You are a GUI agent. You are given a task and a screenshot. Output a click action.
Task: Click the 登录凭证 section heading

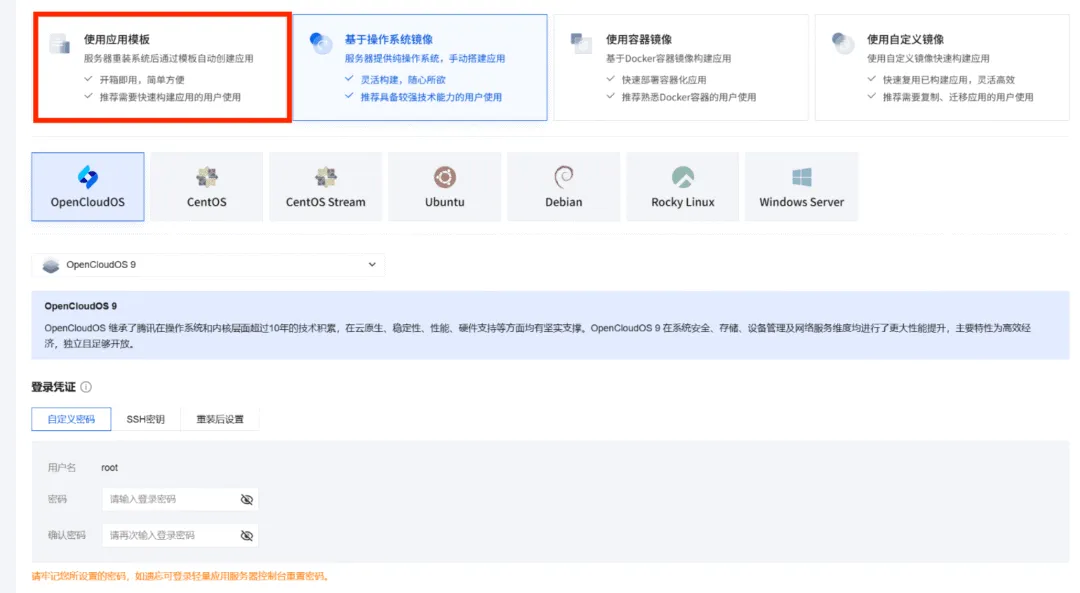coord(53,387)
